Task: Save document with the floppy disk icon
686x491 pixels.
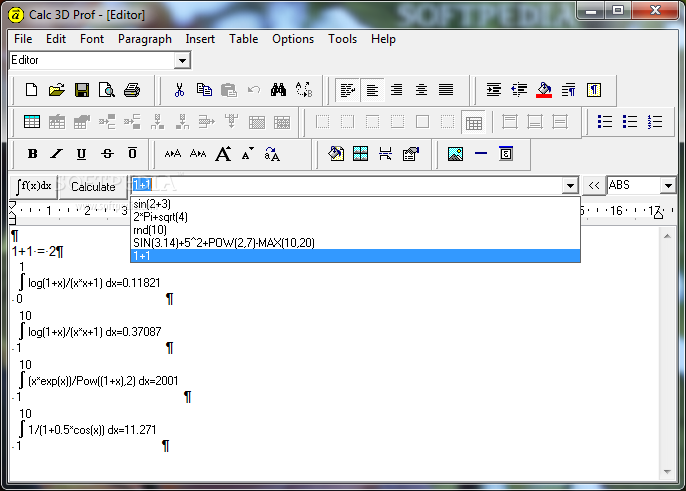Action: [82, 90]
